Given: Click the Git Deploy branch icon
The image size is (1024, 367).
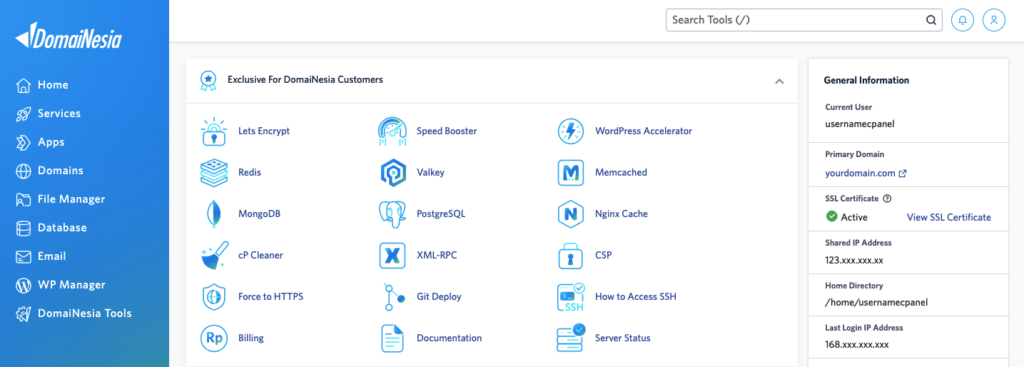Looking at the screenshot, I should coord(393,297).
